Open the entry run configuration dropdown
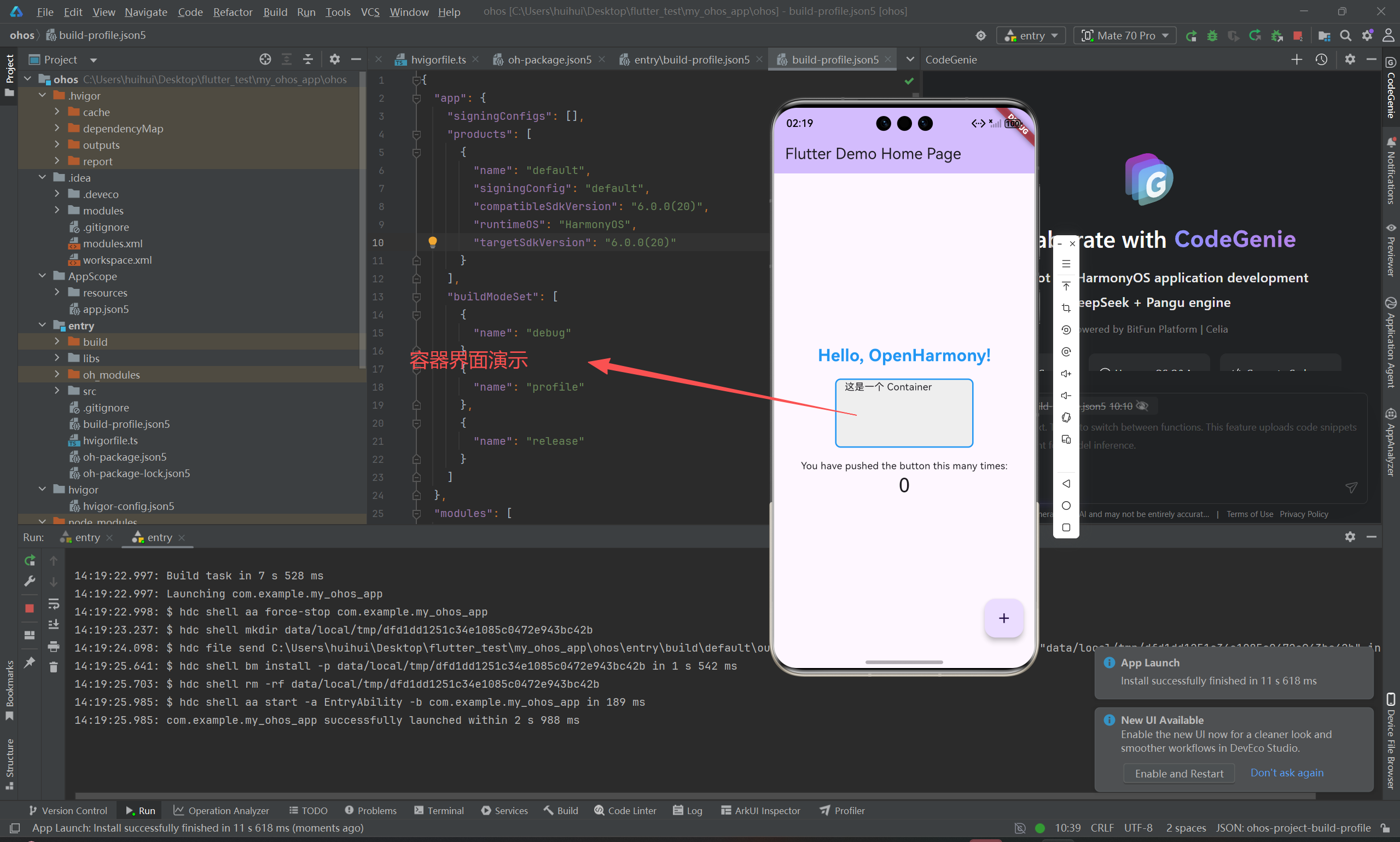 [1031, 36]
